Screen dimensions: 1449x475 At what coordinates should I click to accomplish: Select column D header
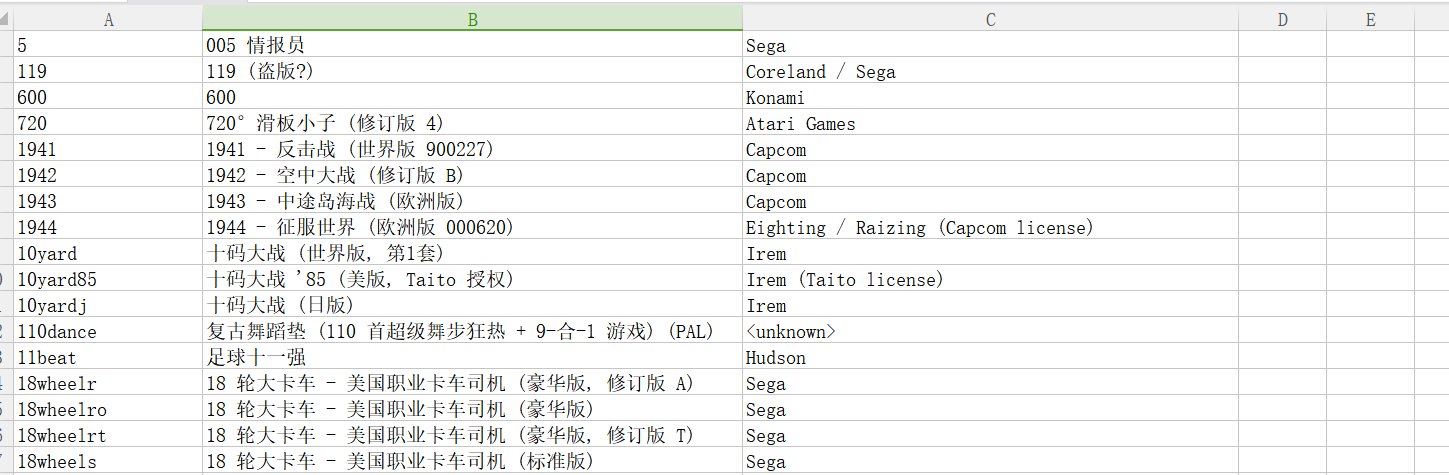[x=1282, y=19]
